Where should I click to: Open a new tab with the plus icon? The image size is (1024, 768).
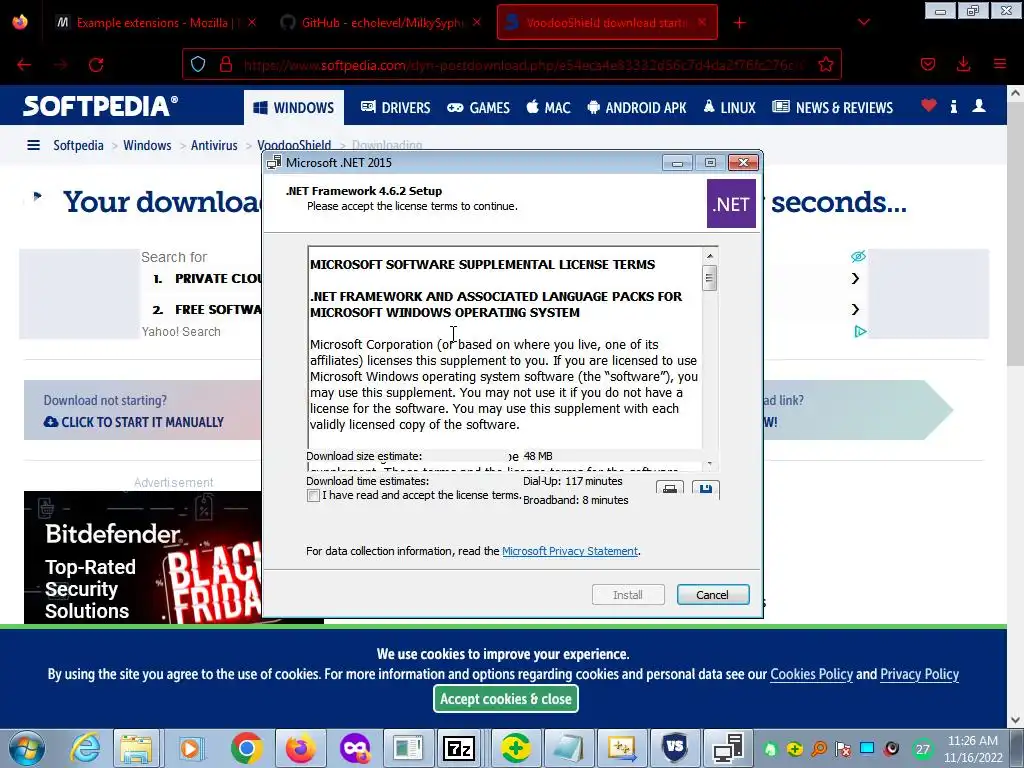(739, 23)
